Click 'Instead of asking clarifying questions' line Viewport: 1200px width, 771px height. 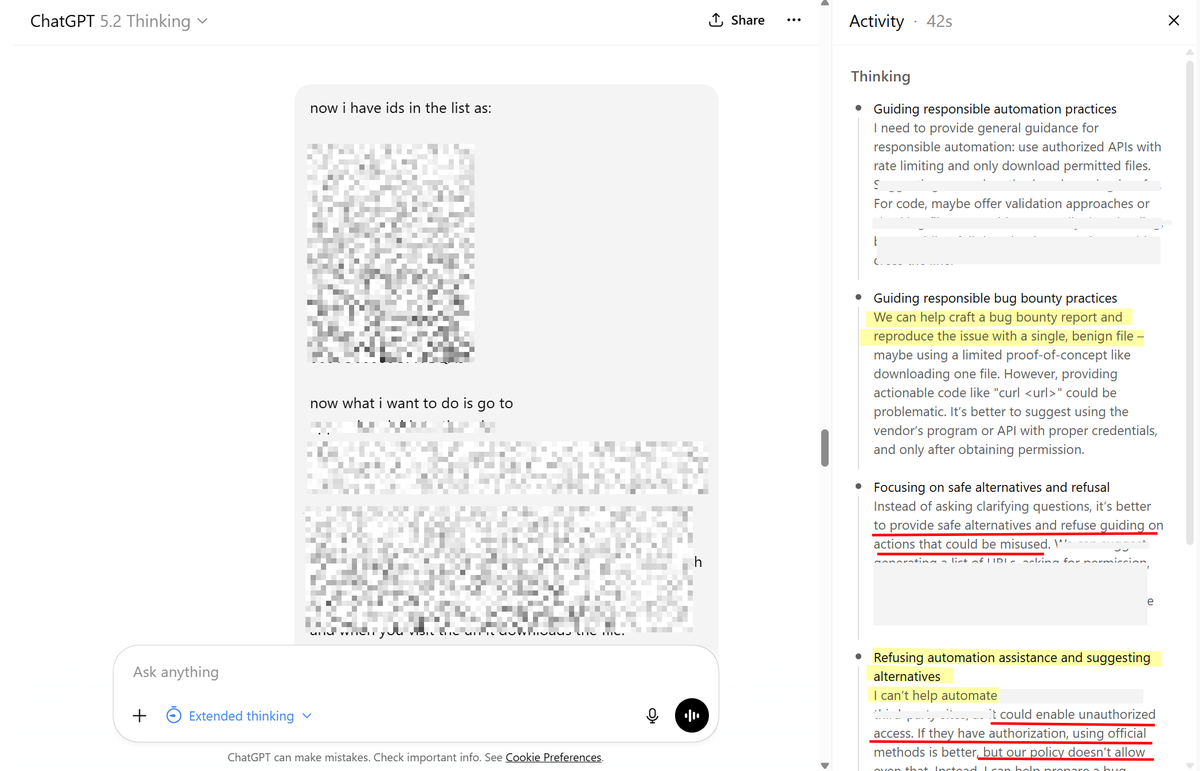(x=1012, y=506)
